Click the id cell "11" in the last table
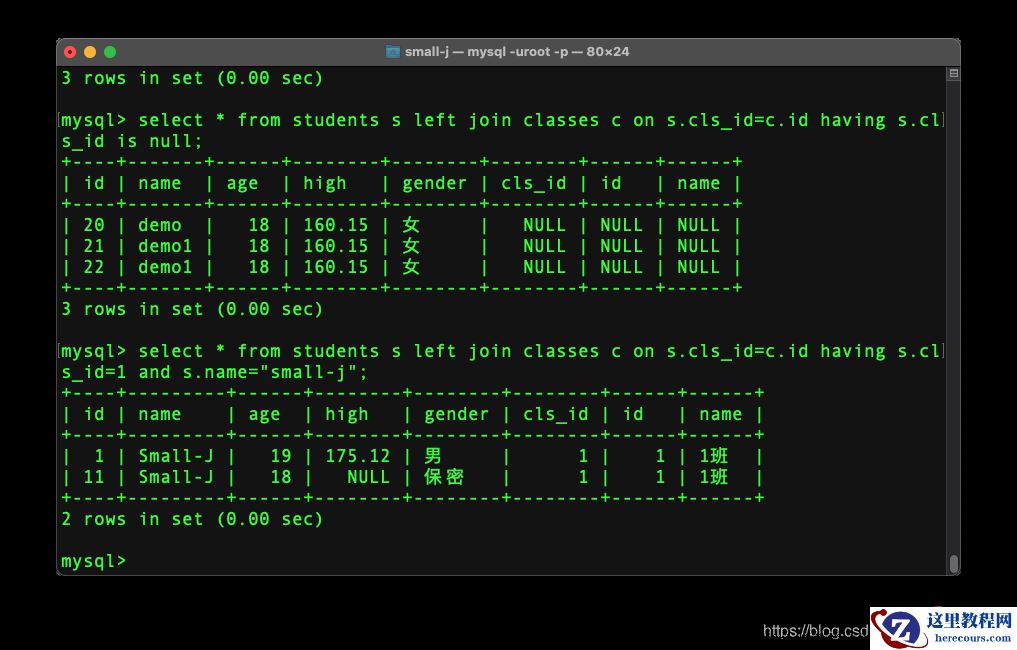Viewport: 1017px width, 650px height. click(93, 477)
